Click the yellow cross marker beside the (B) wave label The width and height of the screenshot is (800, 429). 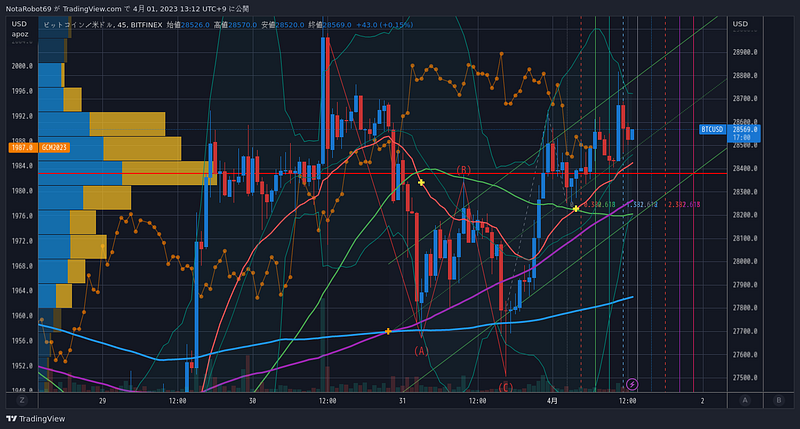point(421,183)
